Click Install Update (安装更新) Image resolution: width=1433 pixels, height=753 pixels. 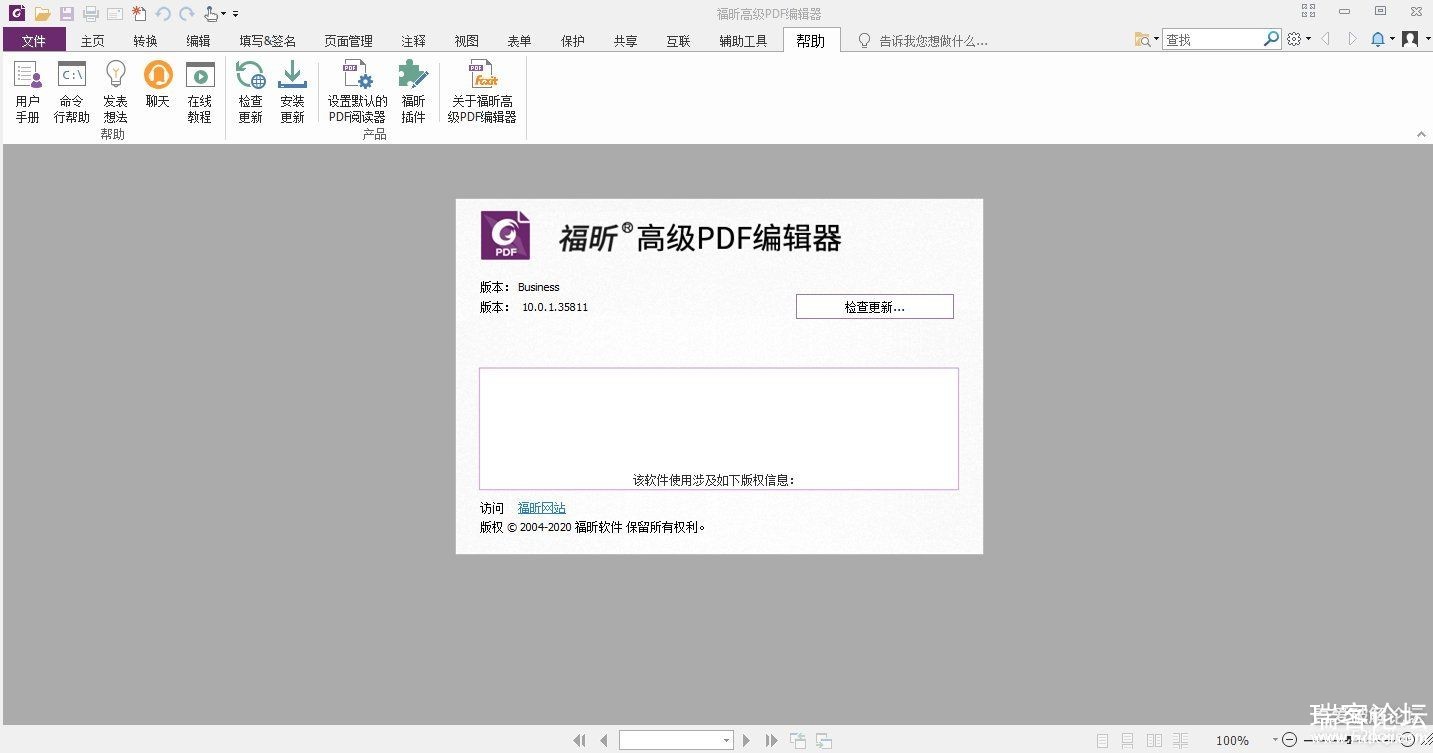pyautogui.click(x=292, y=91)
